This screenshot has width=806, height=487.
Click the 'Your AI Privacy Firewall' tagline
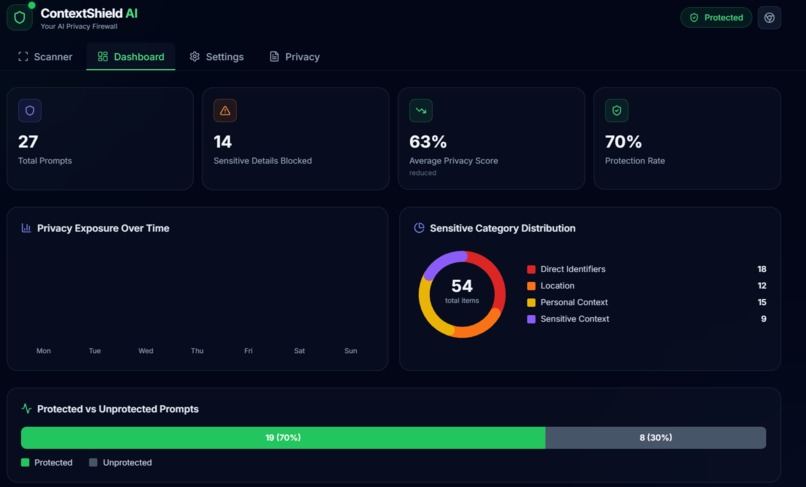(79, 26)
